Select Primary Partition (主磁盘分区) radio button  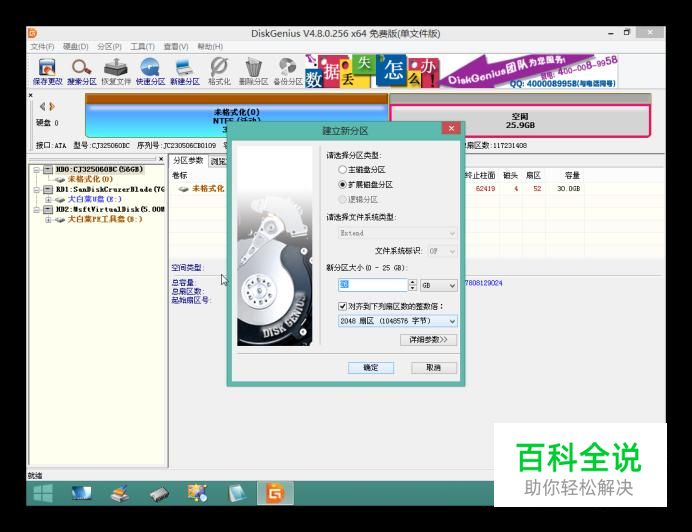(342, 170)
